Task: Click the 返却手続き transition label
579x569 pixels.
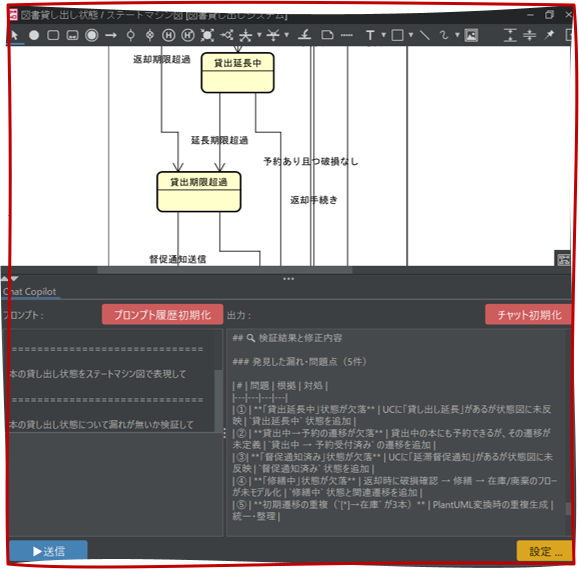Action: 314,200
